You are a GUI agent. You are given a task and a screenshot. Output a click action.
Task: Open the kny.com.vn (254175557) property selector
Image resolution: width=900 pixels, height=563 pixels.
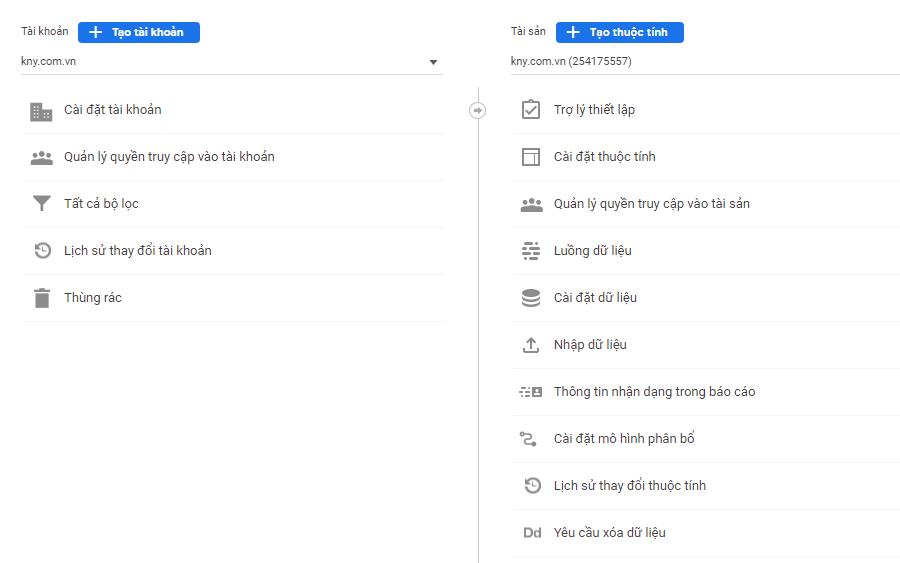[x=705, y=61]
